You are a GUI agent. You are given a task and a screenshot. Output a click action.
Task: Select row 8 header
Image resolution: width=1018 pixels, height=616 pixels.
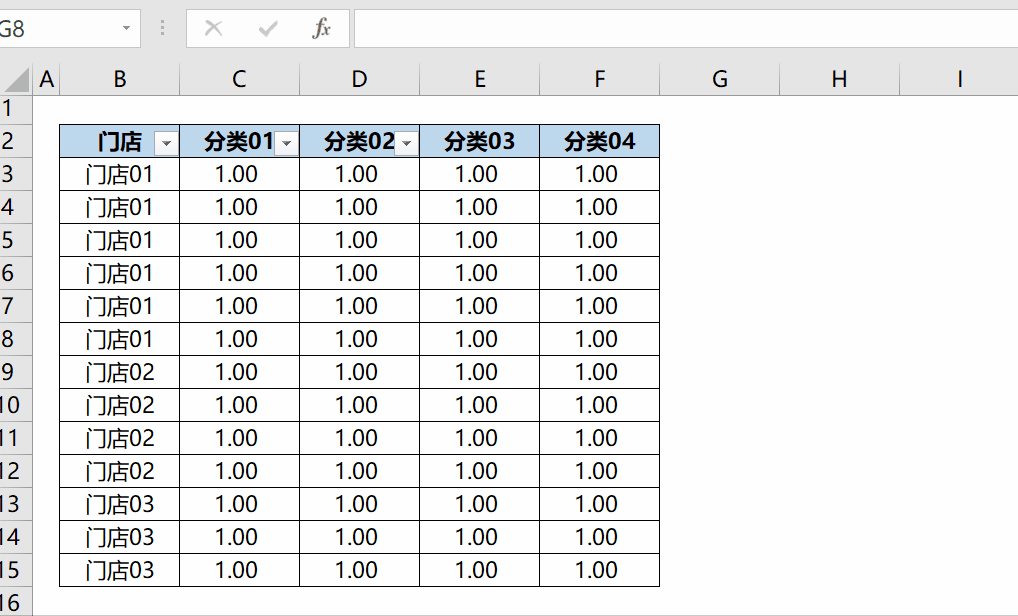click(x=16, y=339)
